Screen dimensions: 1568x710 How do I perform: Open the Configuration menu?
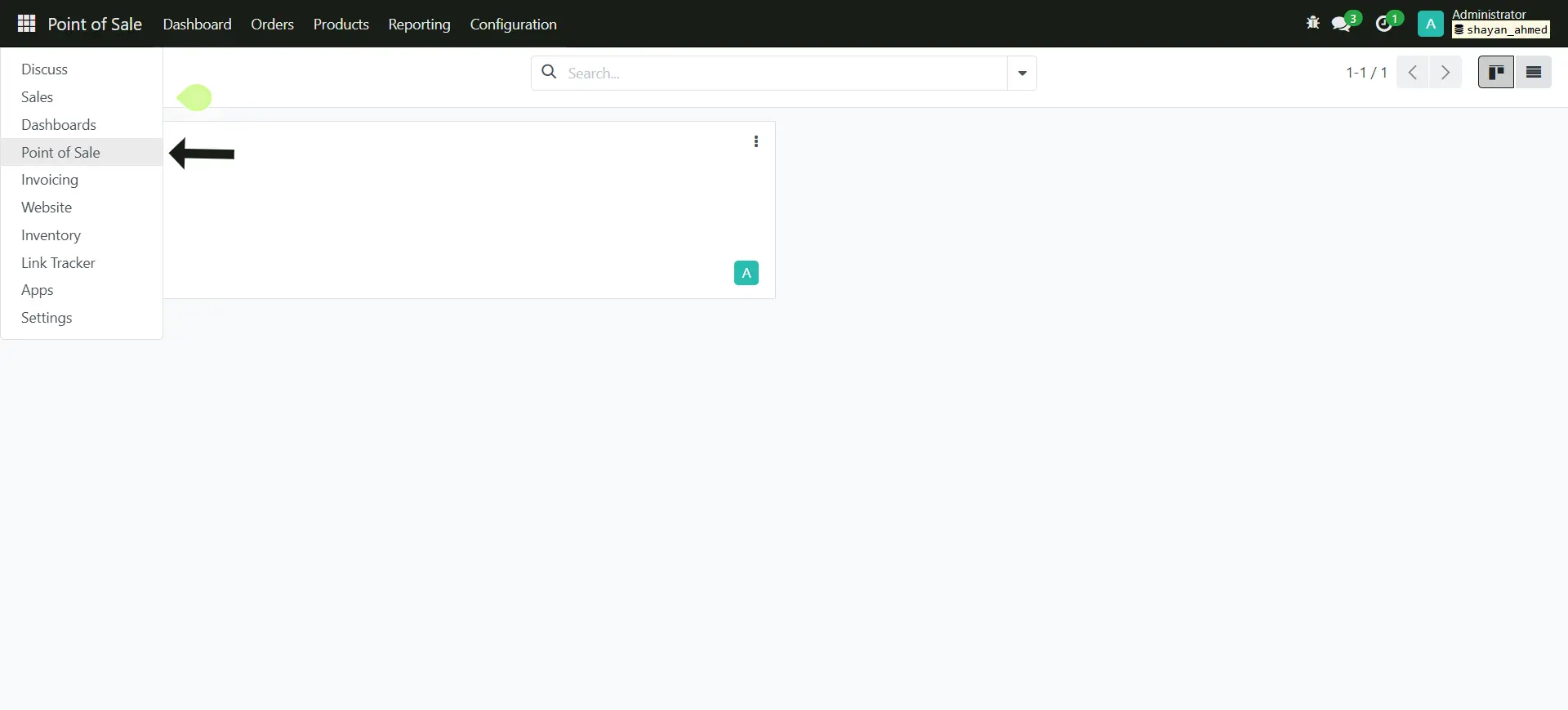pyautogui.click(x=513, y=25)
